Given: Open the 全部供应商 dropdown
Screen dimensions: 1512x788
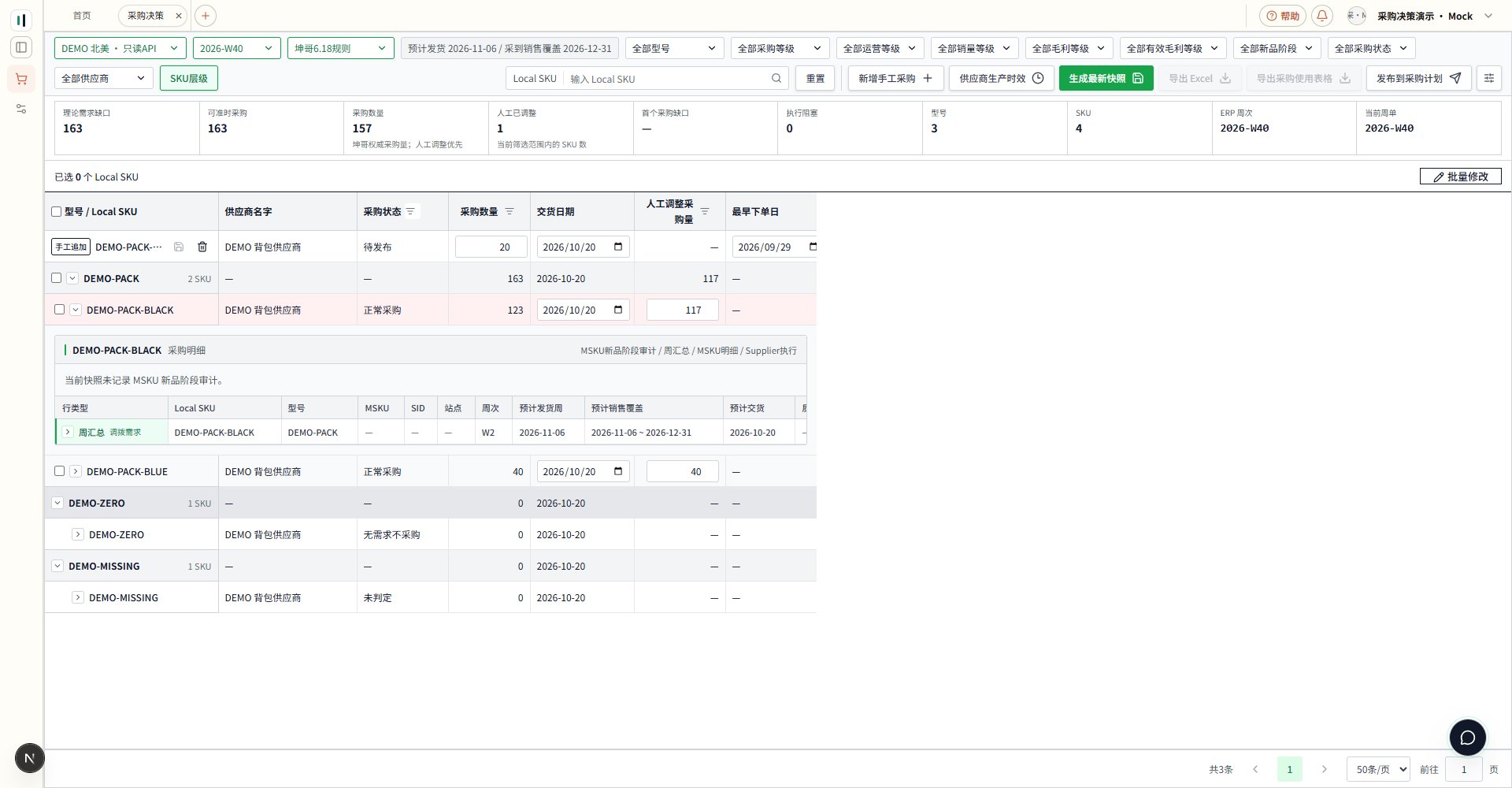Looking at the screenshot, I should (104, 78).
